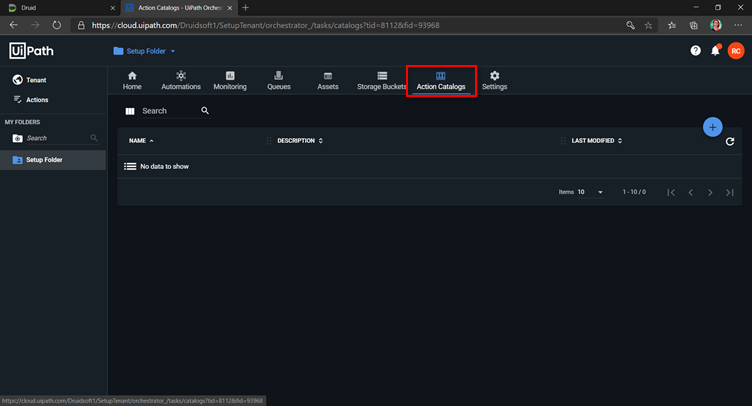Open the Monitoring tab
Viewport: 752px width, 406px height.
(x=230, y=81)
